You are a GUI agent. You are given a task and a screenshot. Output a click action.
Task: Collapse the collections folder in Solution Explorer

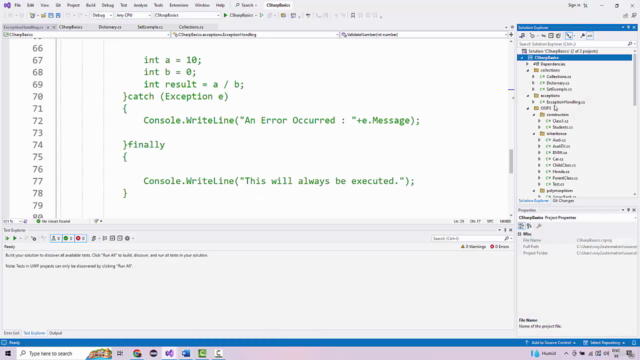click(x=528, y=70)
